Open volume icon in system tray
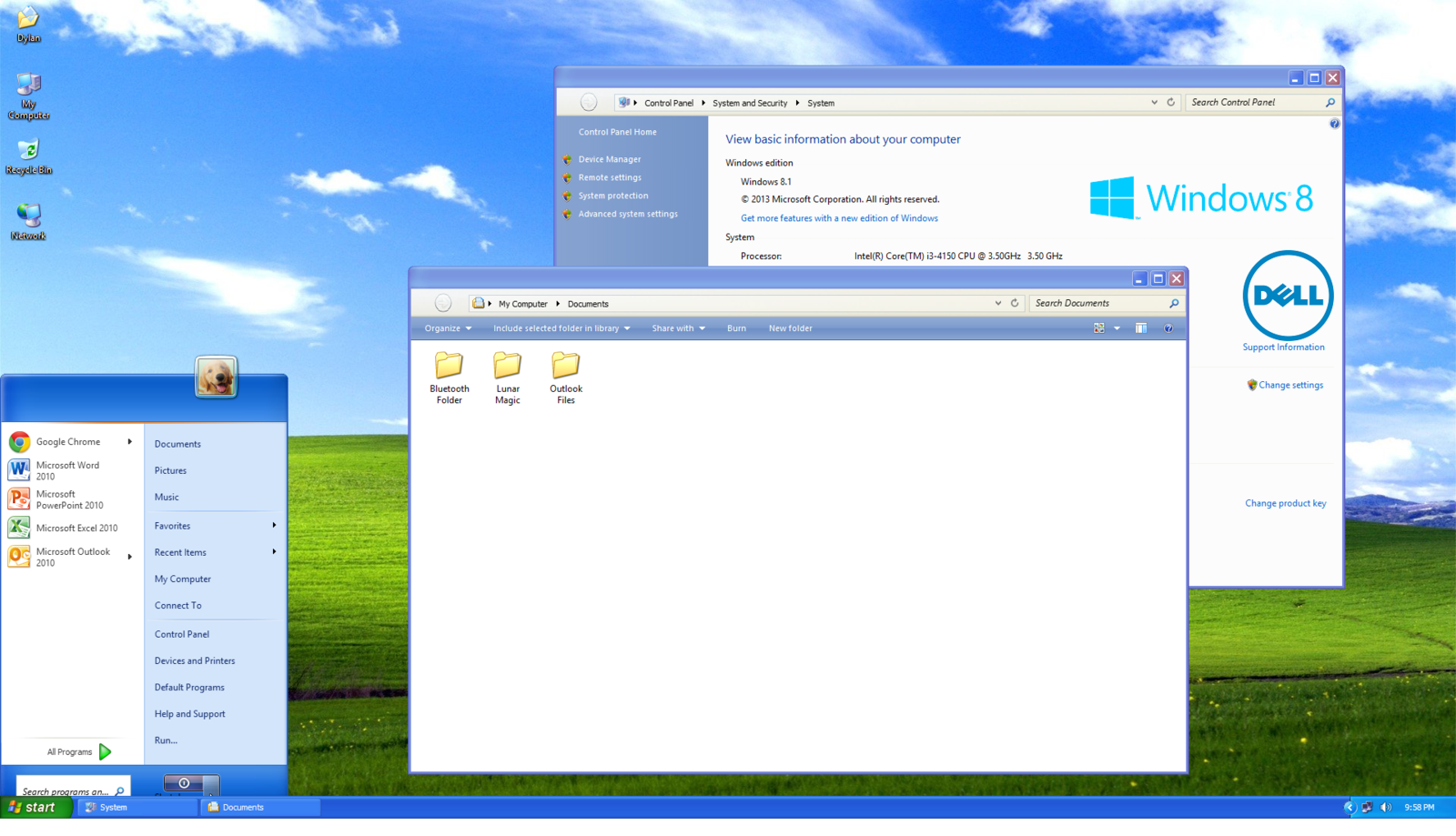This screenshot has width=1456, height=836. (1386, 807)
